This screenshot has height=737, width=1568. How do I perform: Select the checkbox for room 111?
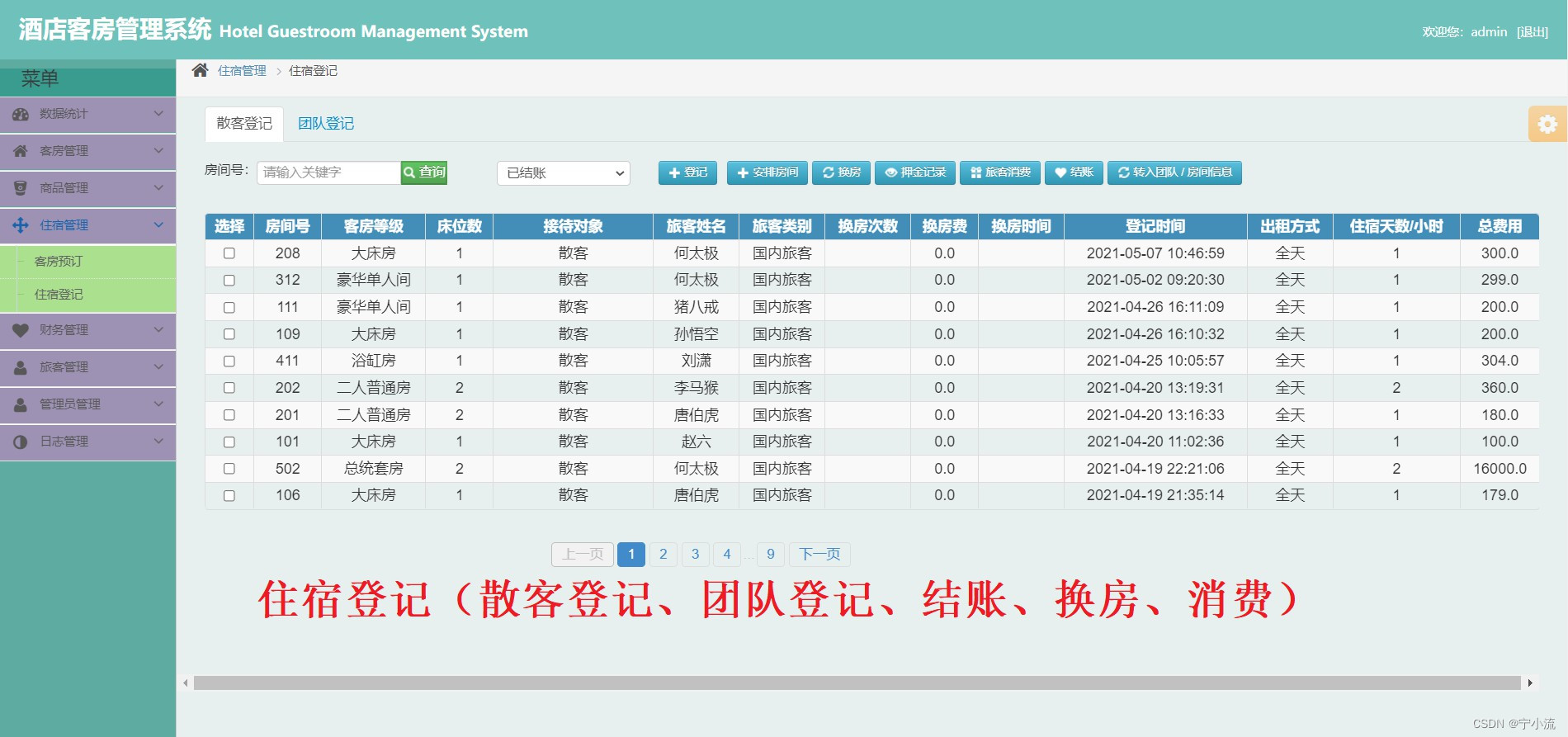point(229,307)
